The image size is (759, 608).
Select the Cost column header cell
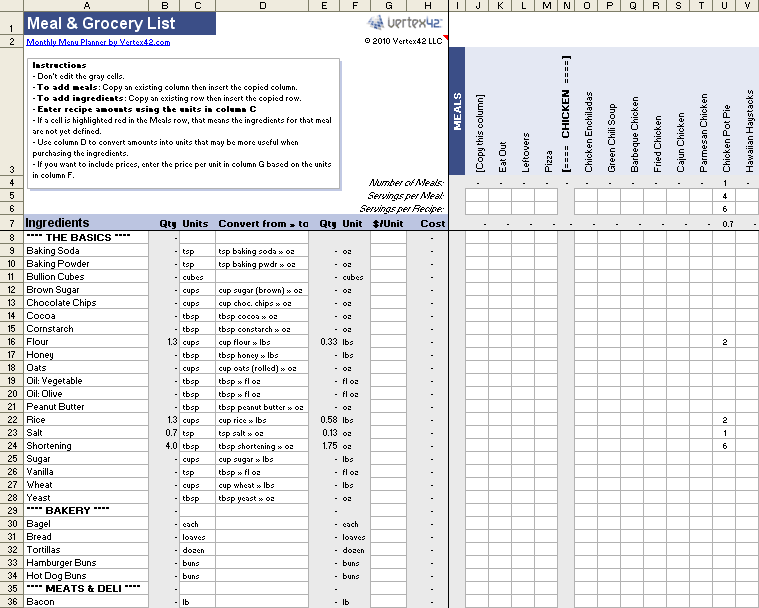(x=430, y=223)
